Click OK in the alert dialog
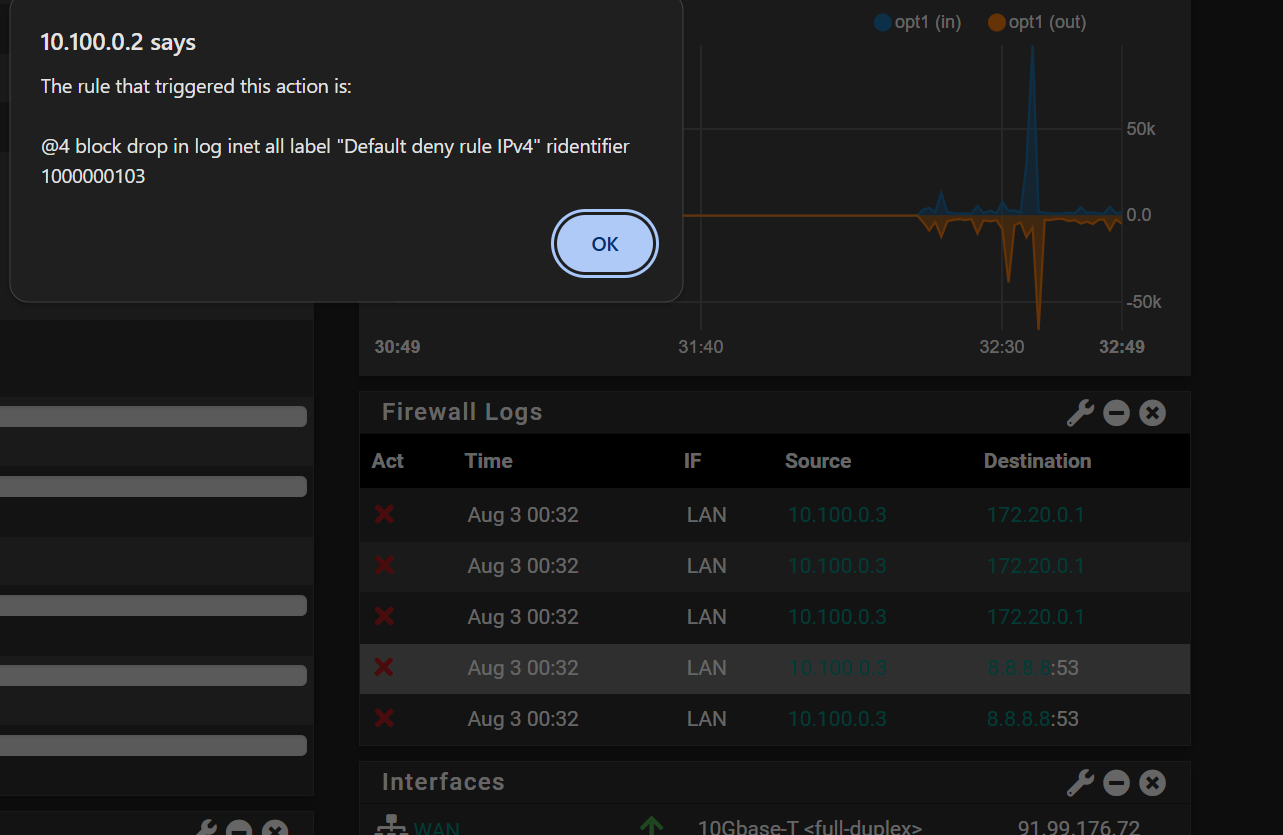This screenshot has width=1283, height=835. coord(605,244)
